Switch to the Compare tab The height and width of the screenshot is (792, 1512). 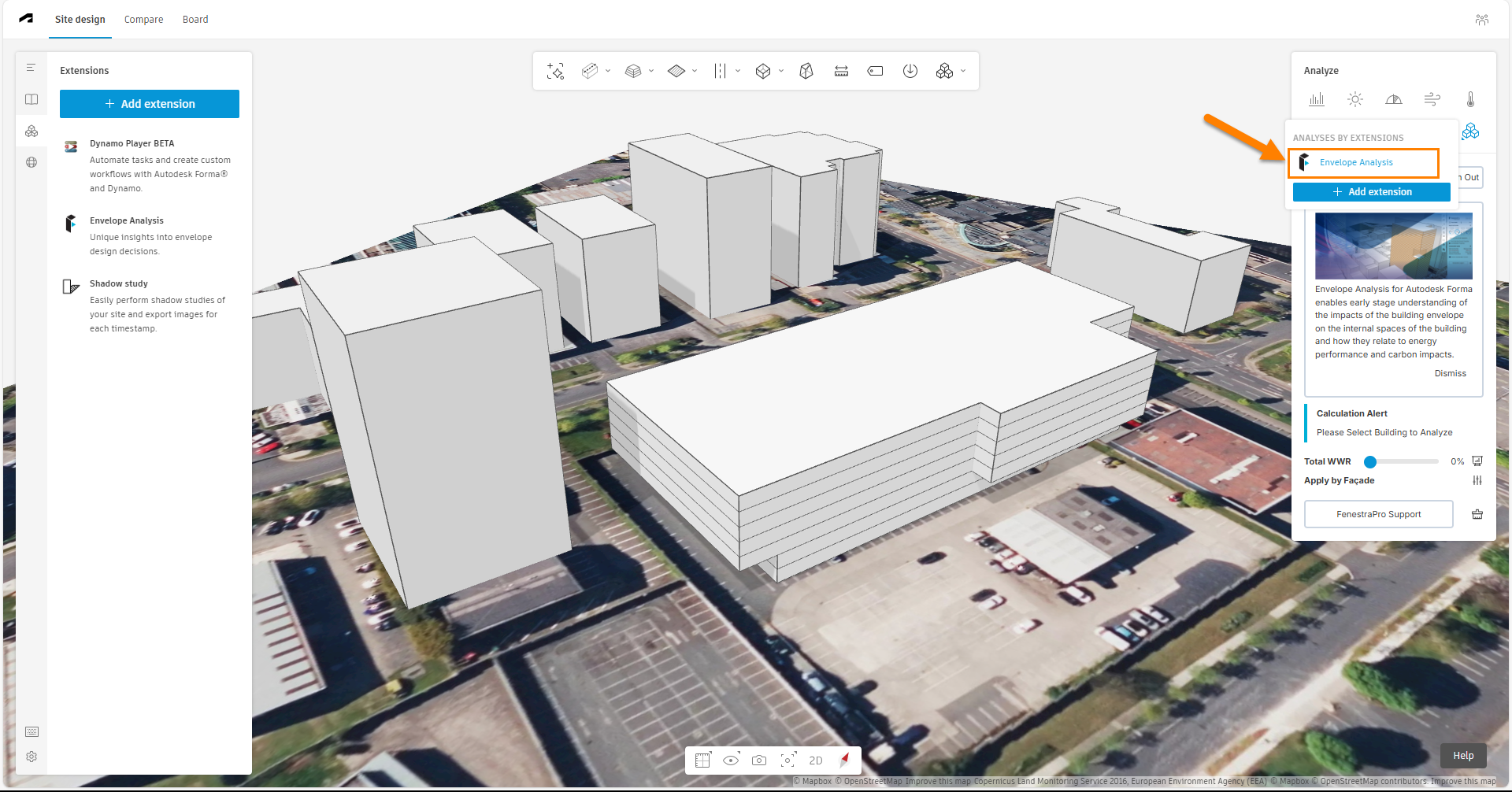(x=143, y=20)
